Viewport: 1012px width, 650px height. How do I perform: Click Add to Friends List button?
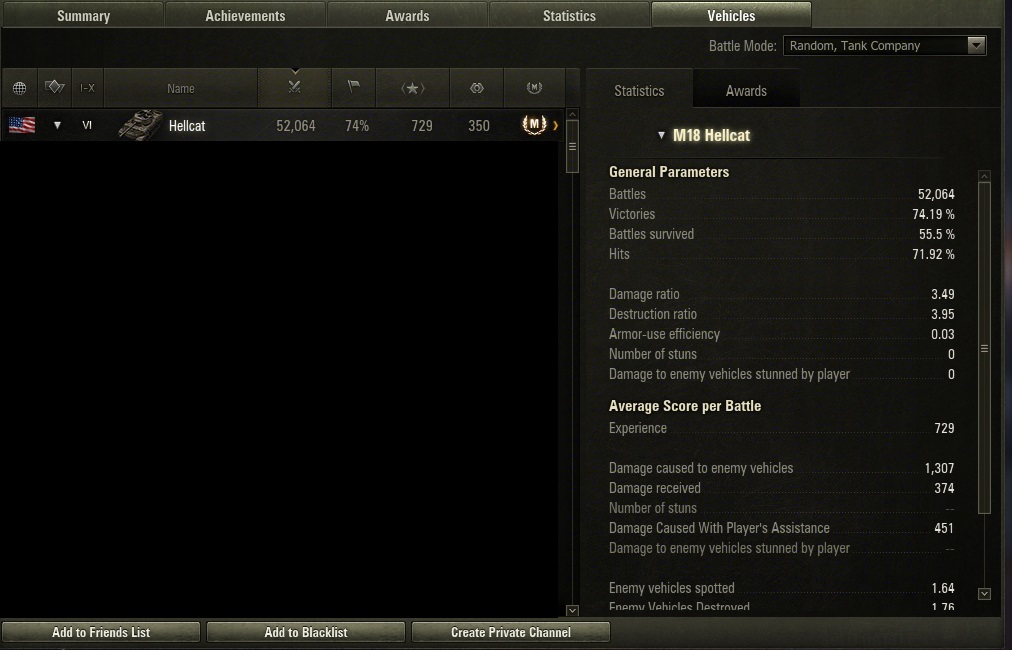tap(101, 633)
